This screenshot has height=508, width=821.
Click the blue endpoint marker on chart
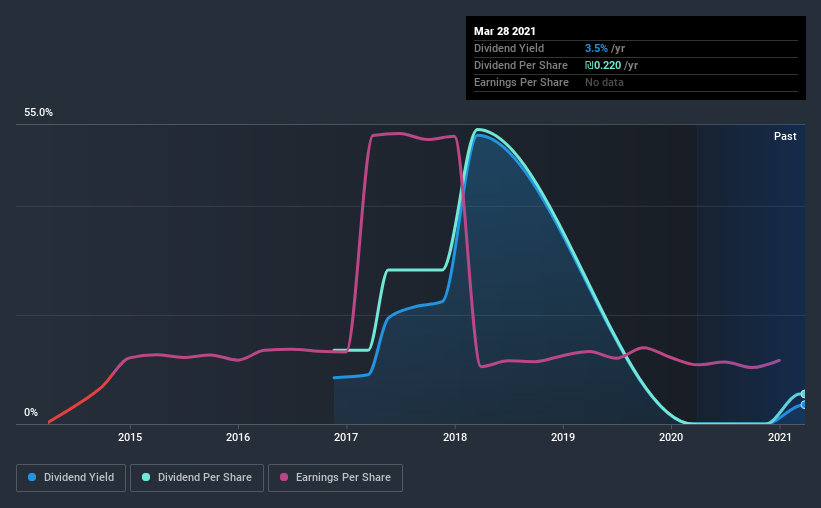[x=803, y=405]
